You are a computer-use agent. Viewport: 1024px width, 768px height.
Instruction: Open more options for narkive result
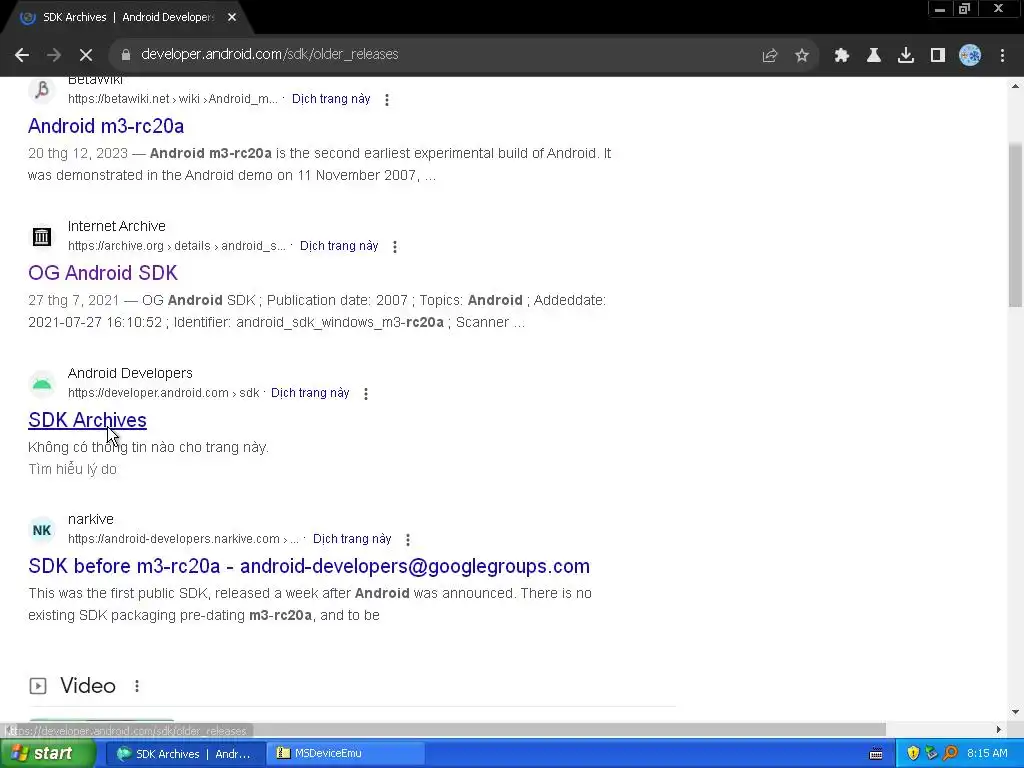coord(408,540)
